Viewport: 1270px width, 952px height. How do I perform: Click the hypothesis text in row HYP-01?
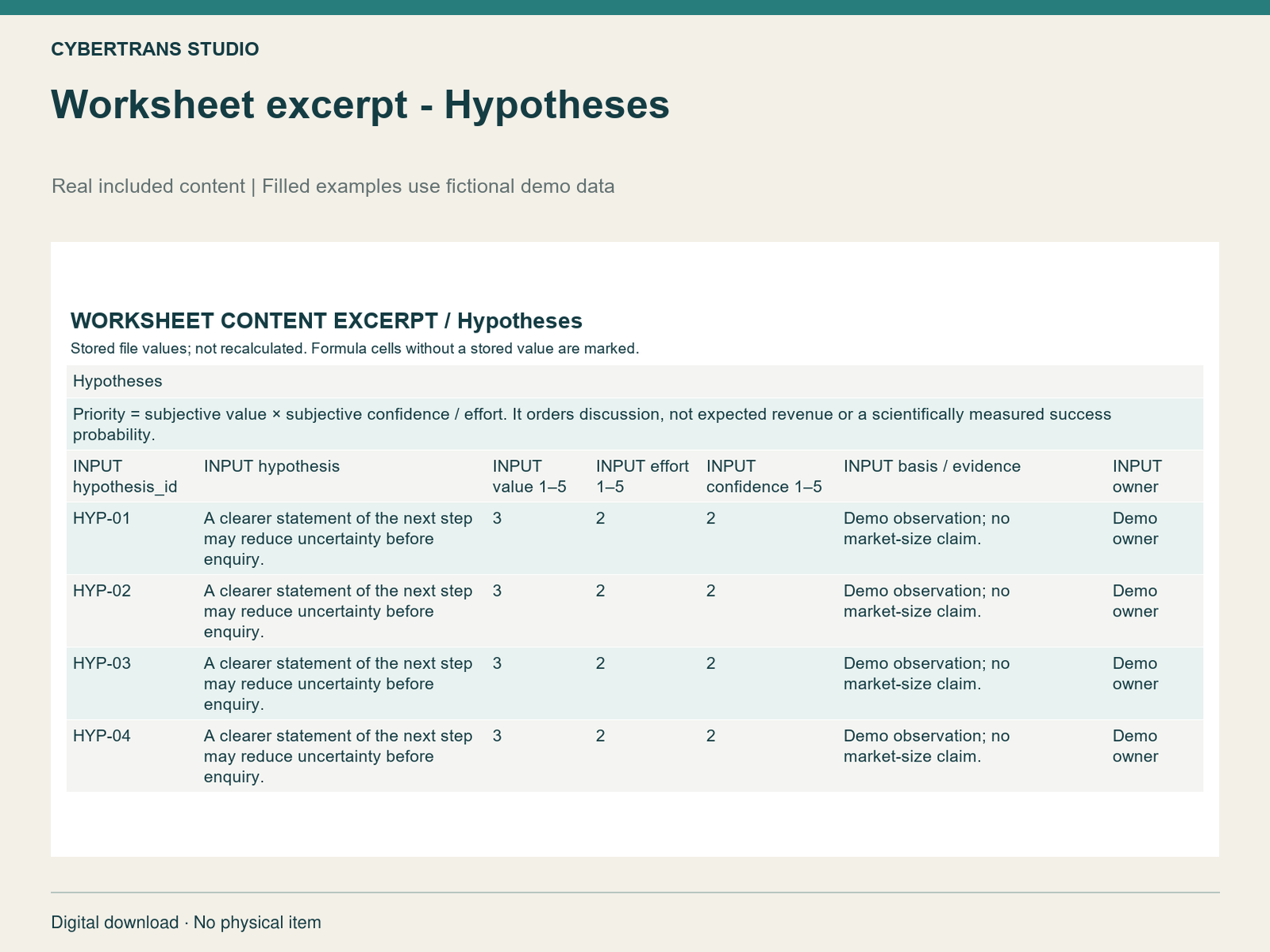coord(338,539)
